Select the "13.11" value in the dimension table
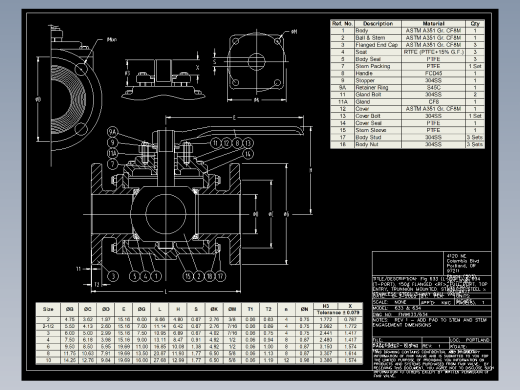This screenshot has height=390, width=520. tap(160, 340)
